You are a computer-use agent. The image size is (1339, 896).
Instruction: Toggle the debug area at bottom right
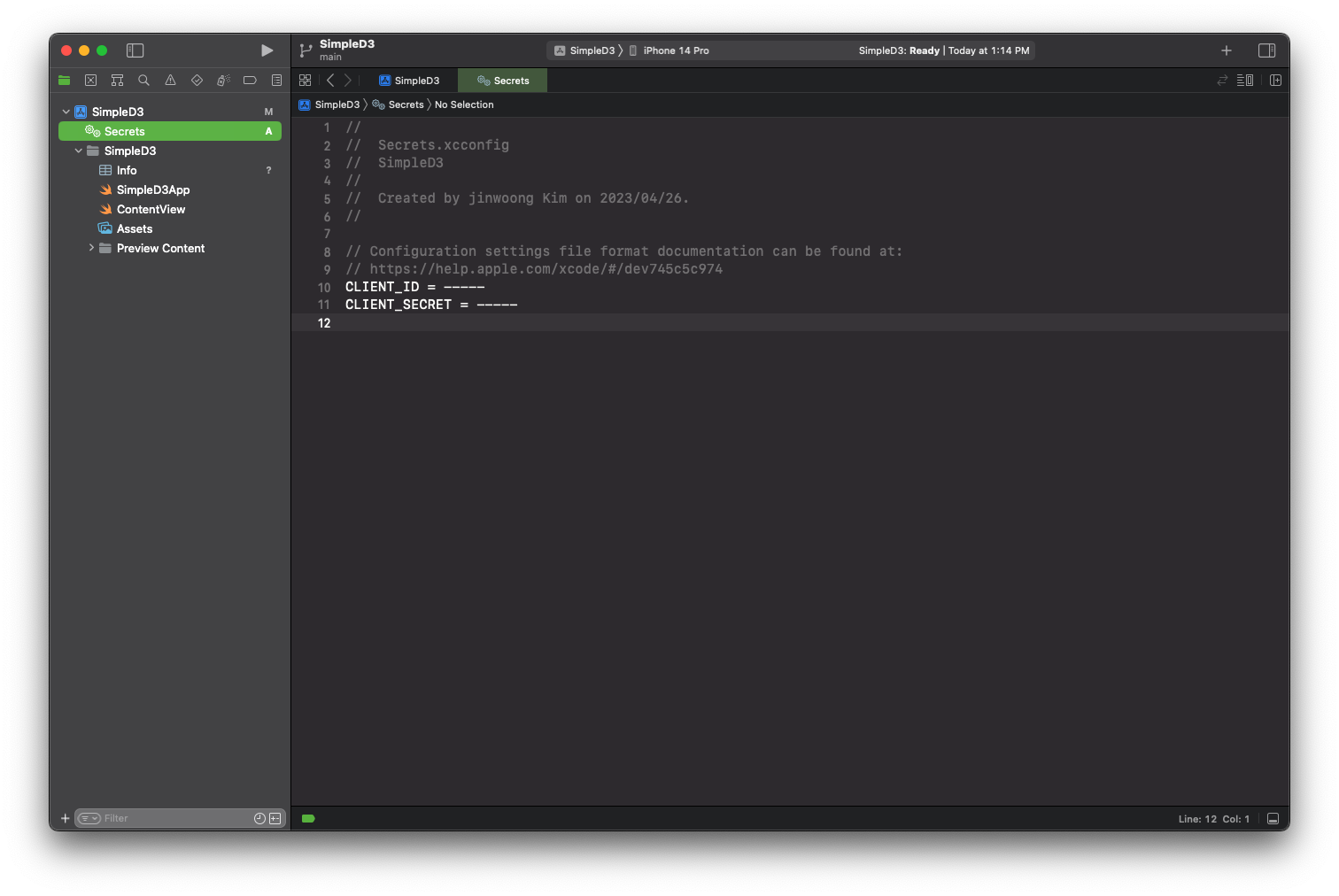(x=1273, y=818)
